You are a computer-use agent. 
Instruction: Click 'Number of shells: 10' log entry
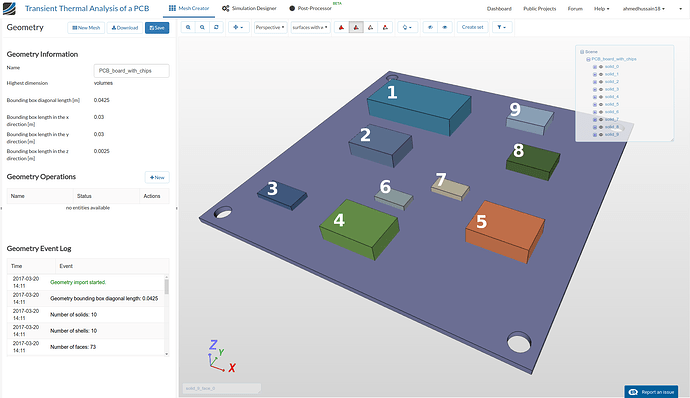pyautogui.click(x=73, y=331)
